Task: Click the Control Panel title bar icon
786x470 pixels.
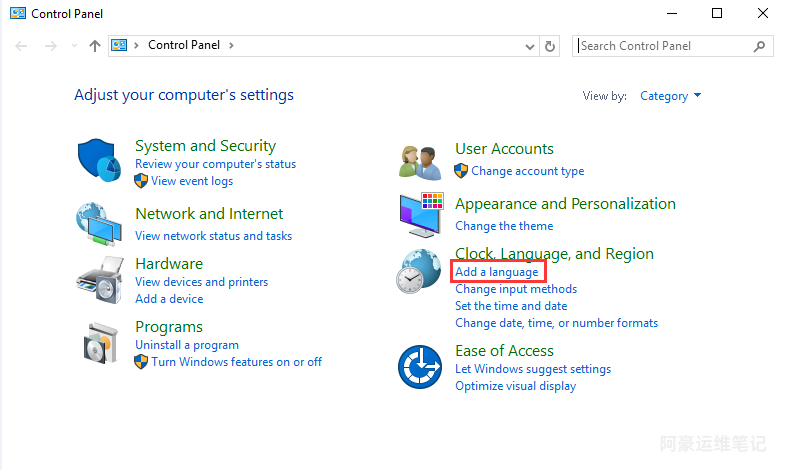Action: [x=18, y=14]
